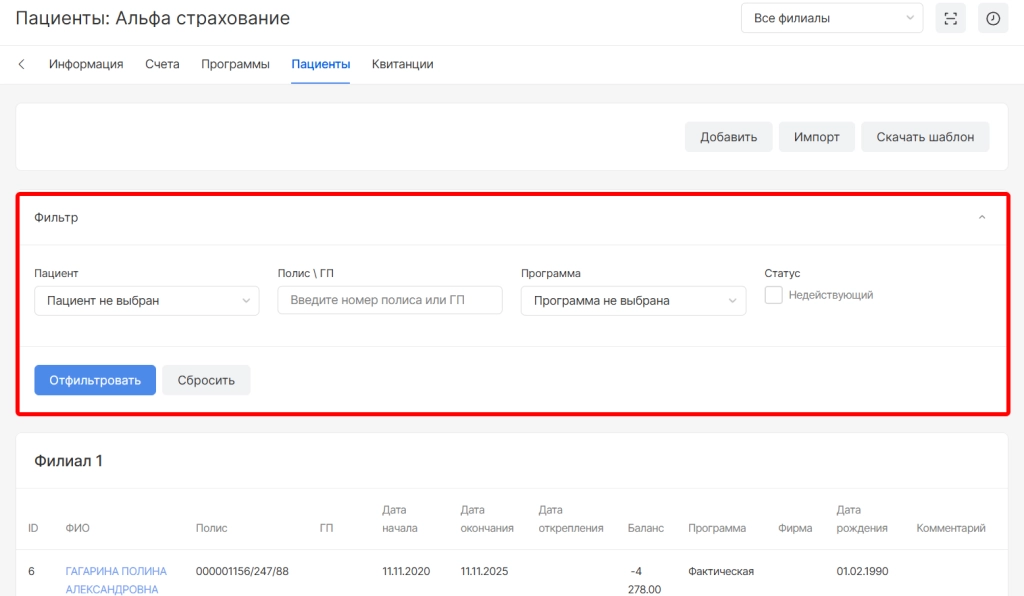Expand the Программа не выбрана dropdown
The width and height of the screenshot is (1024, 596).
point(633,300)
